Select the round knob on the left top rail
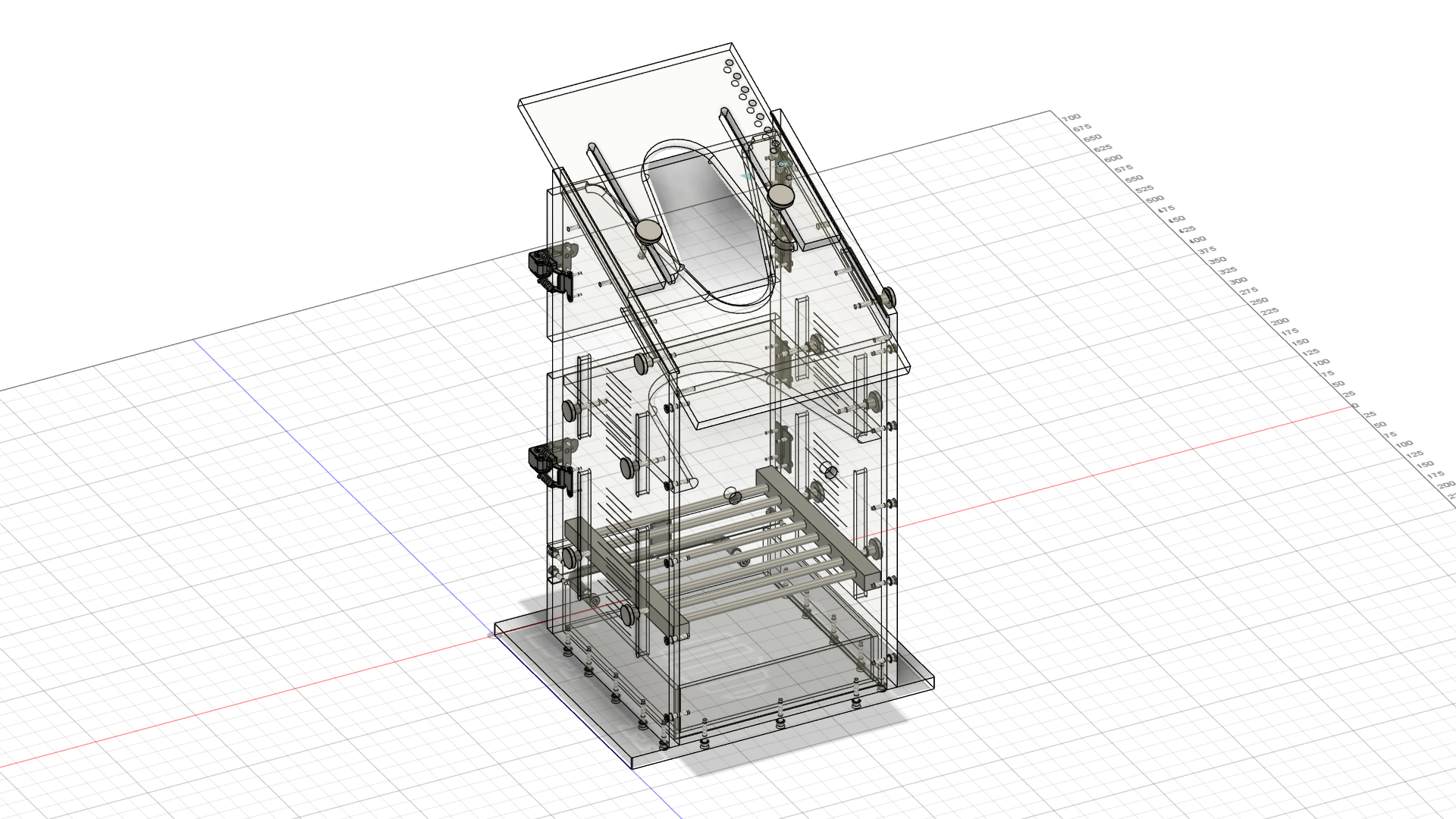The height and width of the screenshot is (819, 1456). pyautogui.click(x=649, y=231)
